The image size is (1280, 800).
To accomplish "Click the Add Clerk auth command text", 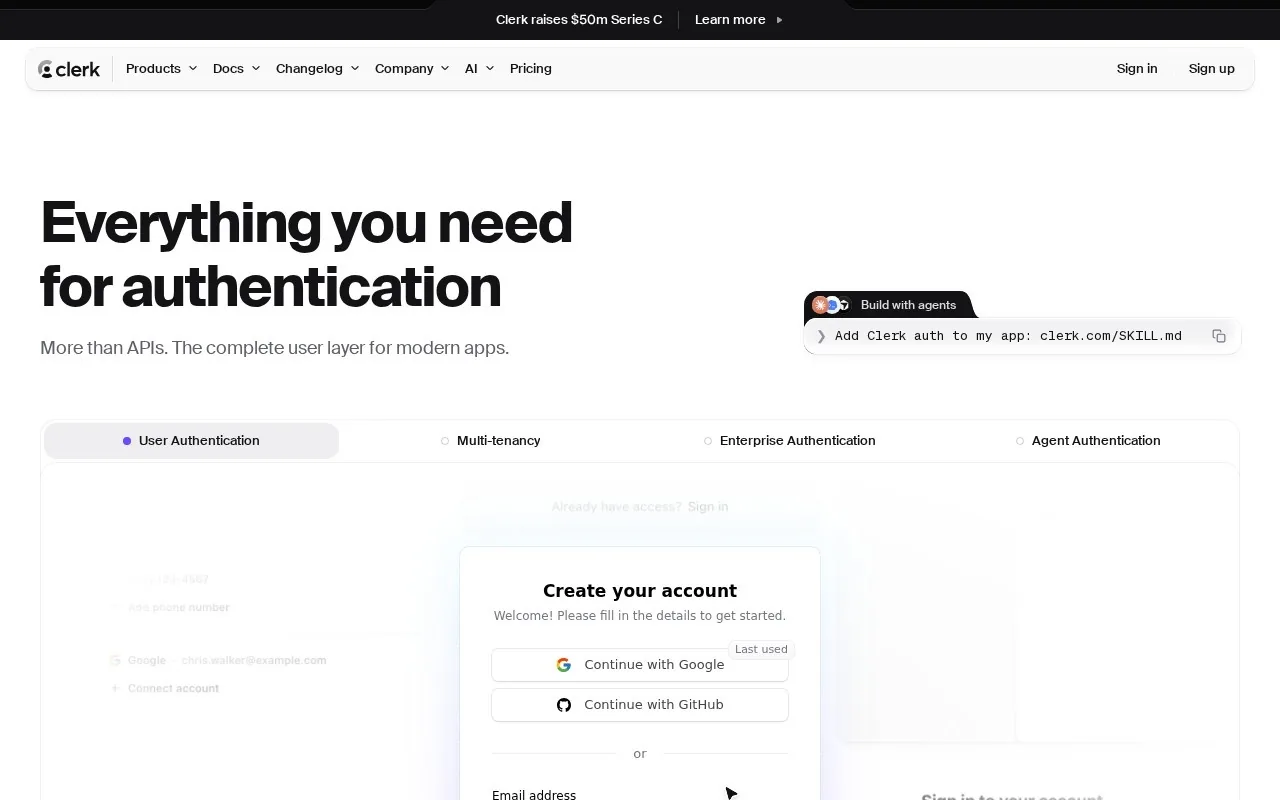I will click(1008, 336).
